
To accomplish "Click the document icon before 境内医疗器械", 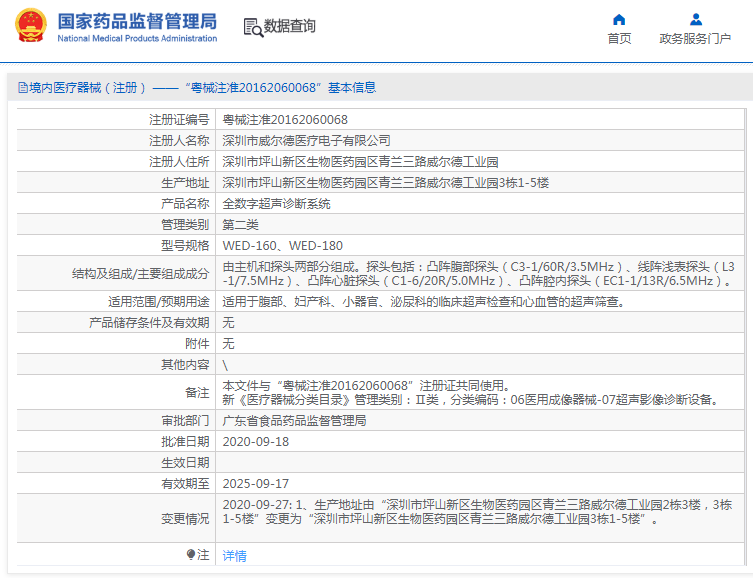I will 23,87.
